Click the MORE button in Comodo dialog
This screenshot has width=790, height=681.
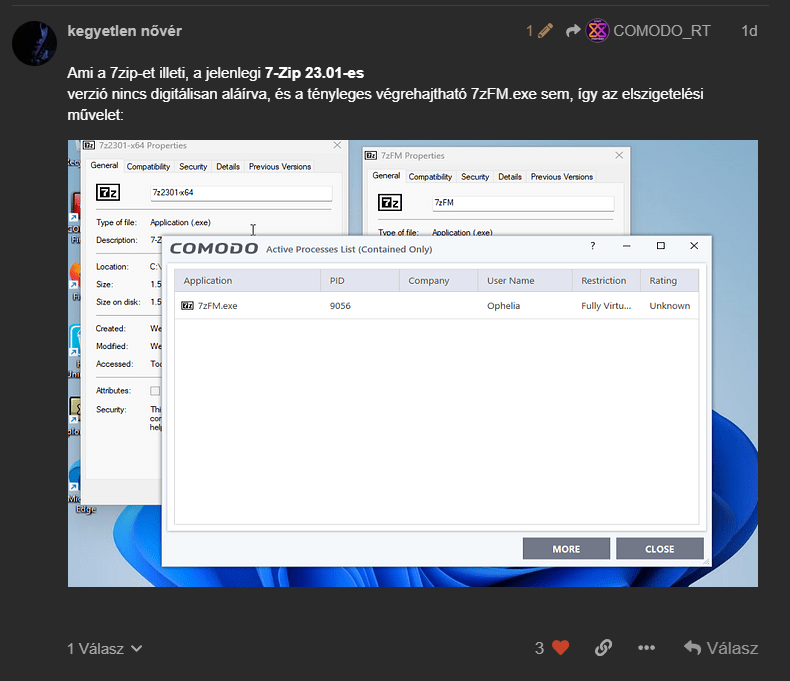566,549
